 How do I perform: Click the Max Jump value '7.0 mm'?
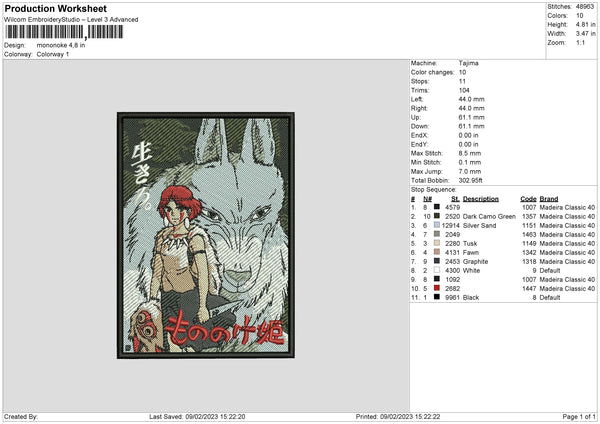click(x=470, y=171)
